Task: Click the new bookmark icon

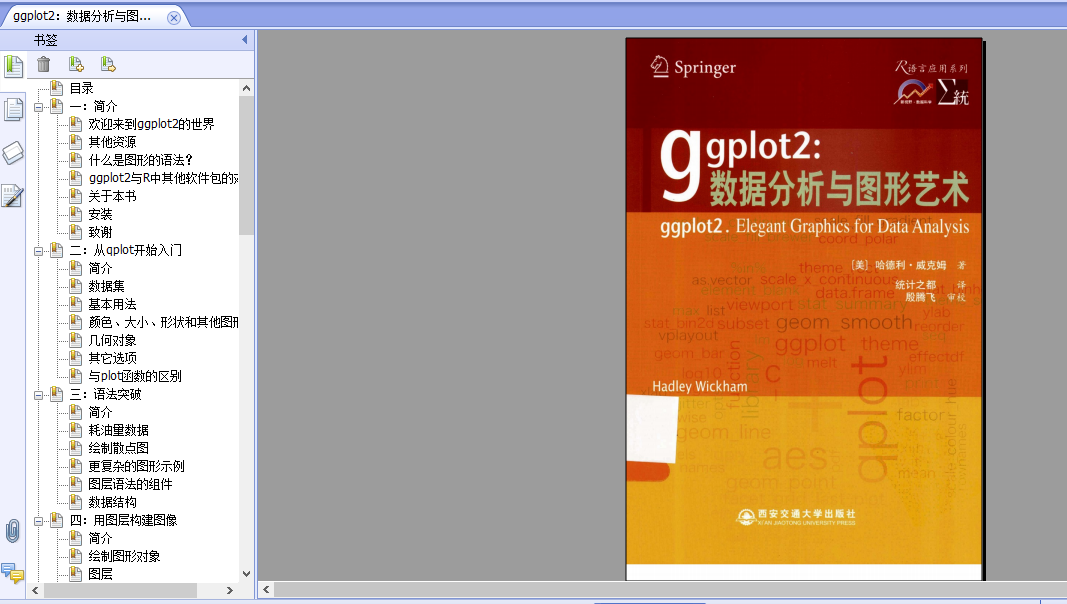Action: pos(76,64)
